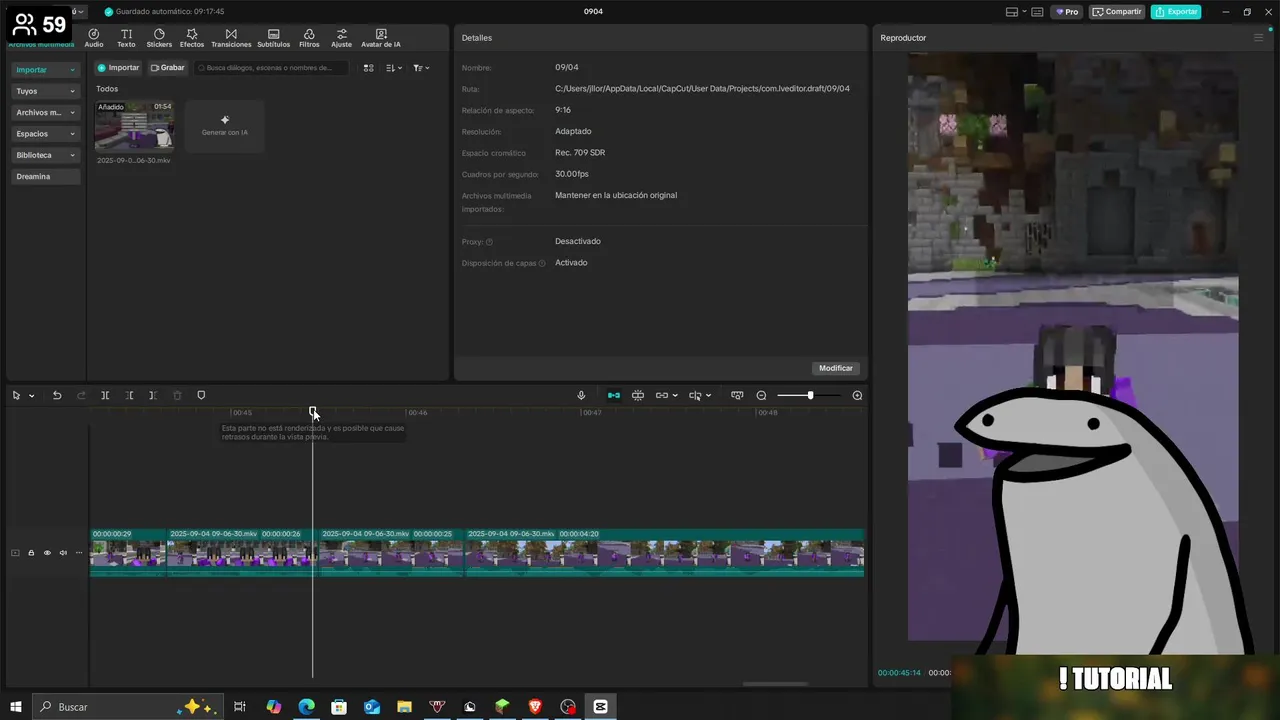The image size is (1280, 720).
Task: Click the media search input field
Action: (272, 68)
